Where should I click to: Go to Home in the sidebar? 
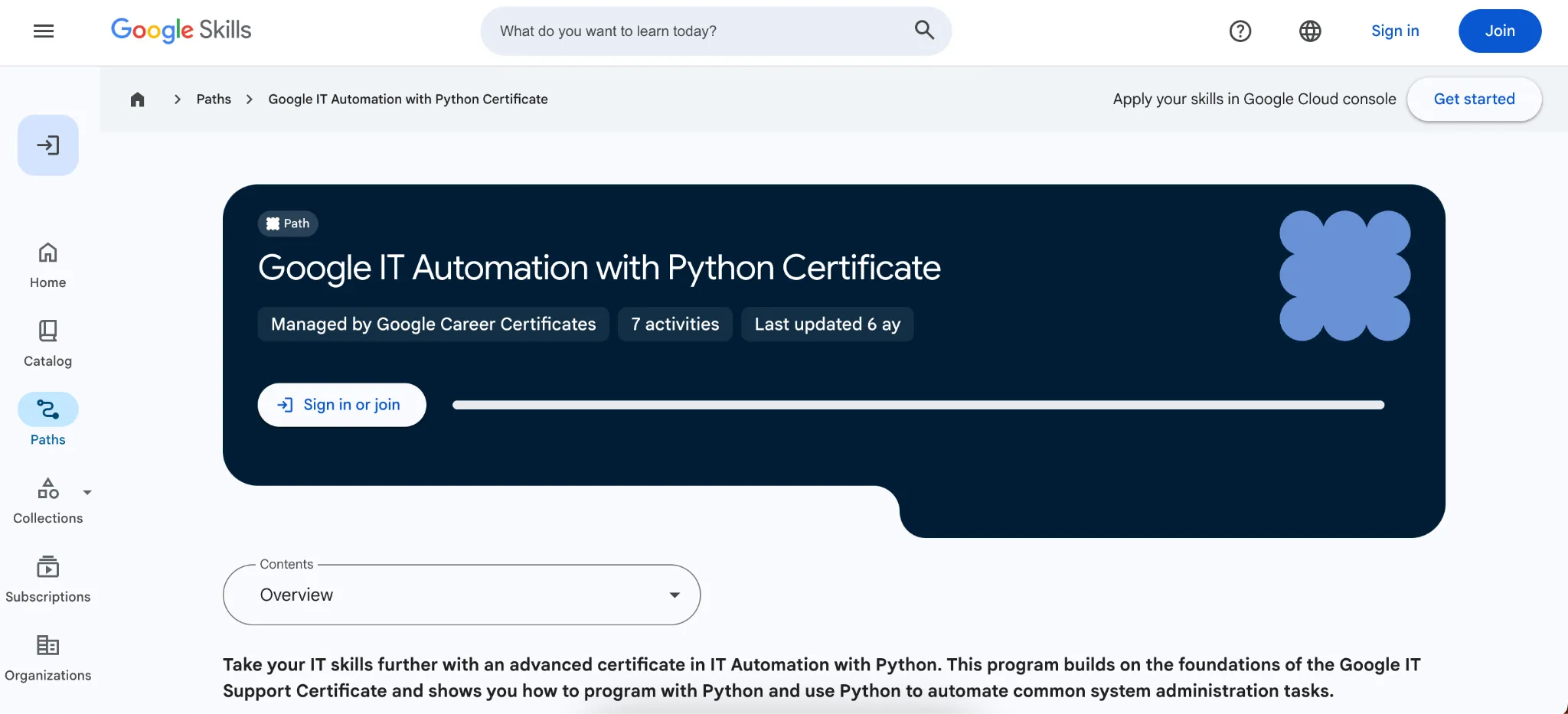[x=47, y=266]
